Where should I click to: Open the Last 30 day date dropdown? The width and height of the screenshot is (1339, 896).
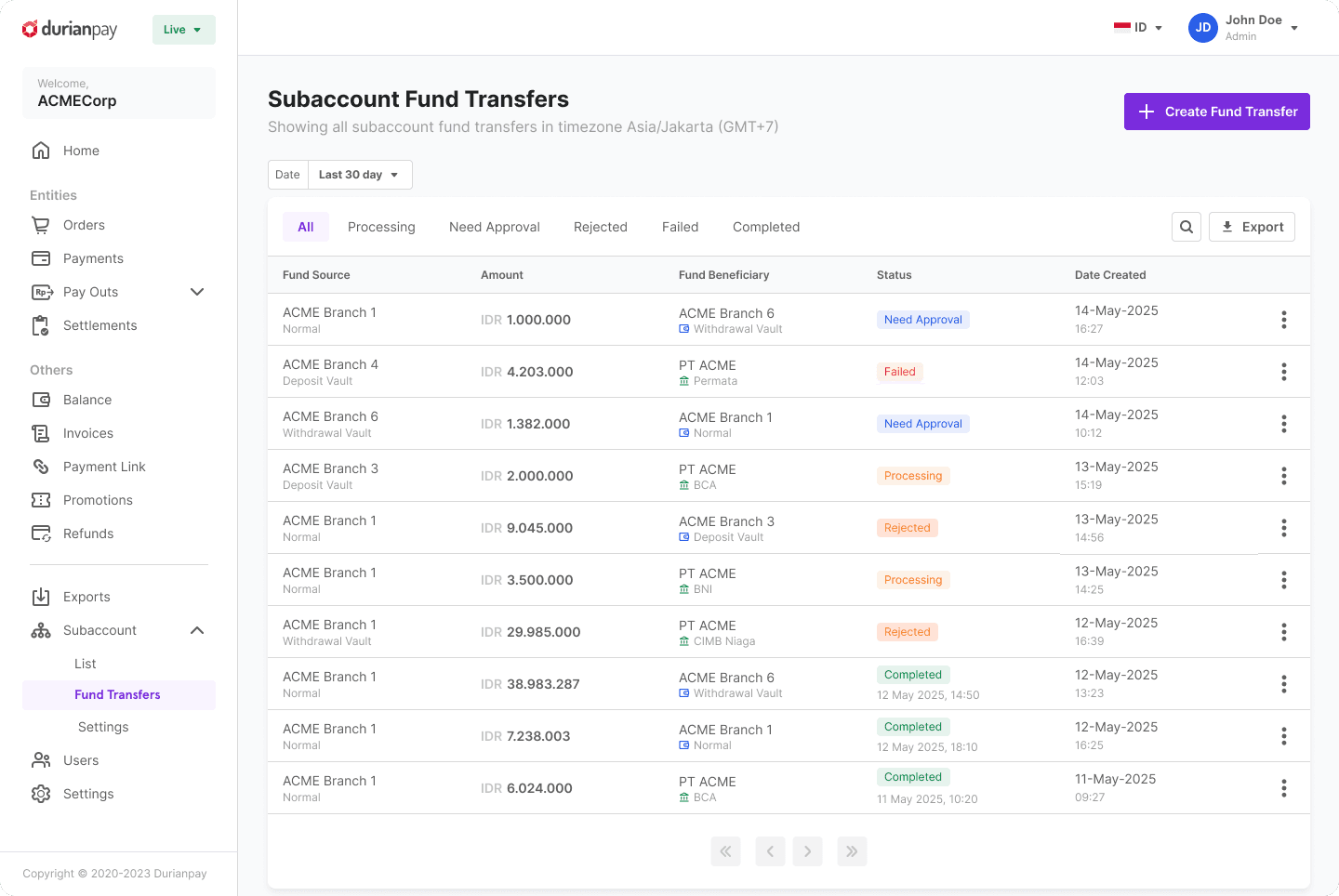(x=360, y=175)
